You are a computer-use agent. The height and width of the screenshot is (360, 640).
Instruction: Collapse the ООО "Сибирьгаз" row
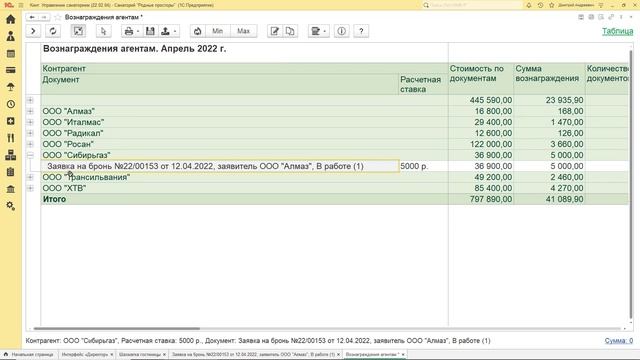point(30,155)
